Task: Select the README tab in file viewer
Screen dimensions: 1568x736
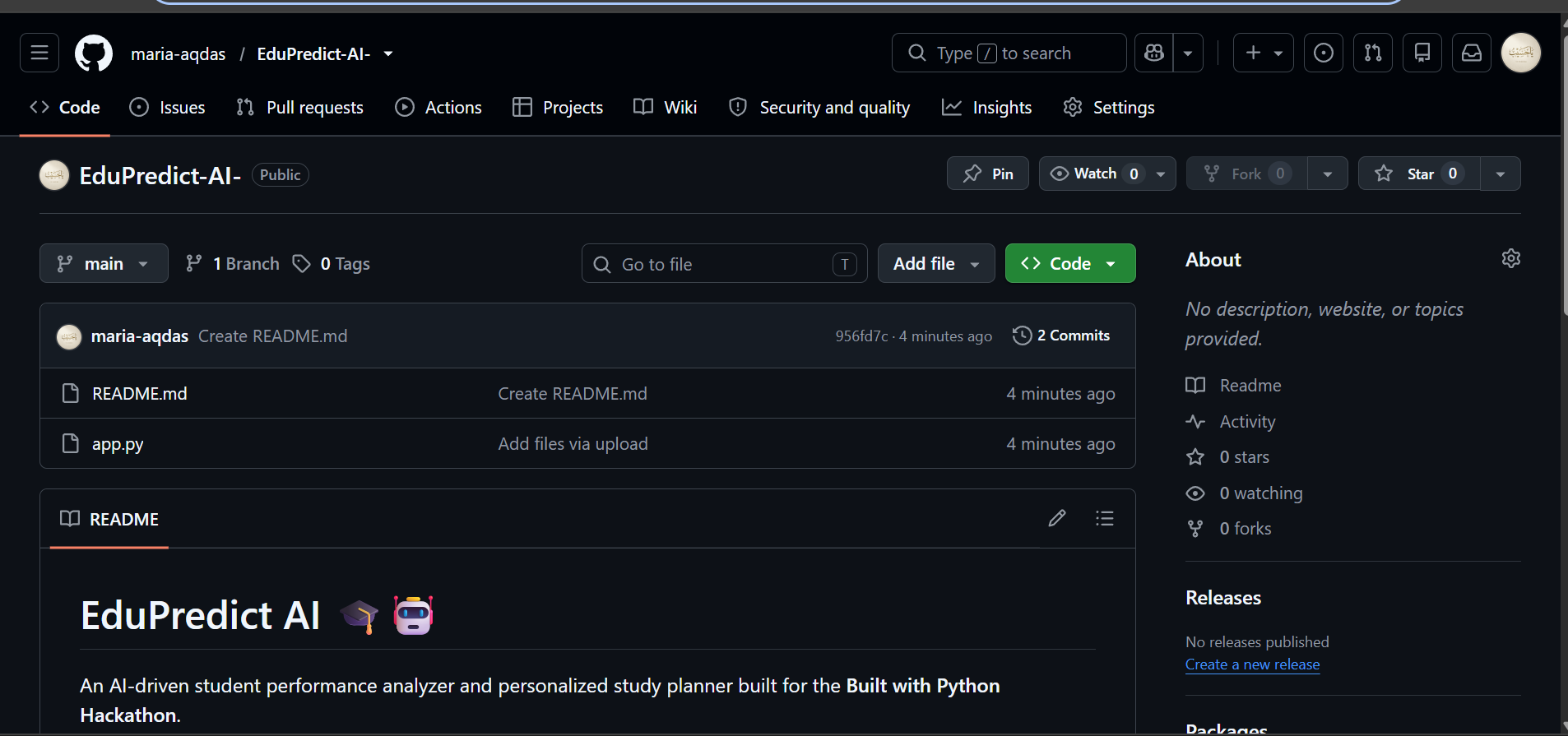Action: tap(109, 519)
